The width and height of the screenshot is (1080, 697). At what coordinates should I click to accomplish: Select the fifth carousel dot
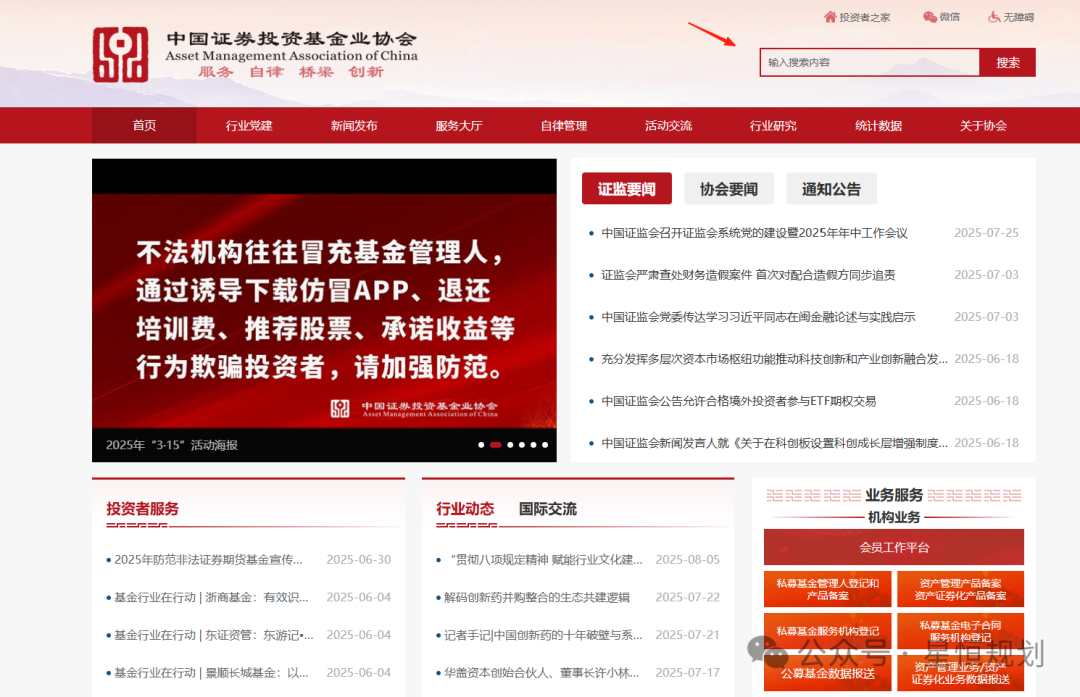coord(533,445)
